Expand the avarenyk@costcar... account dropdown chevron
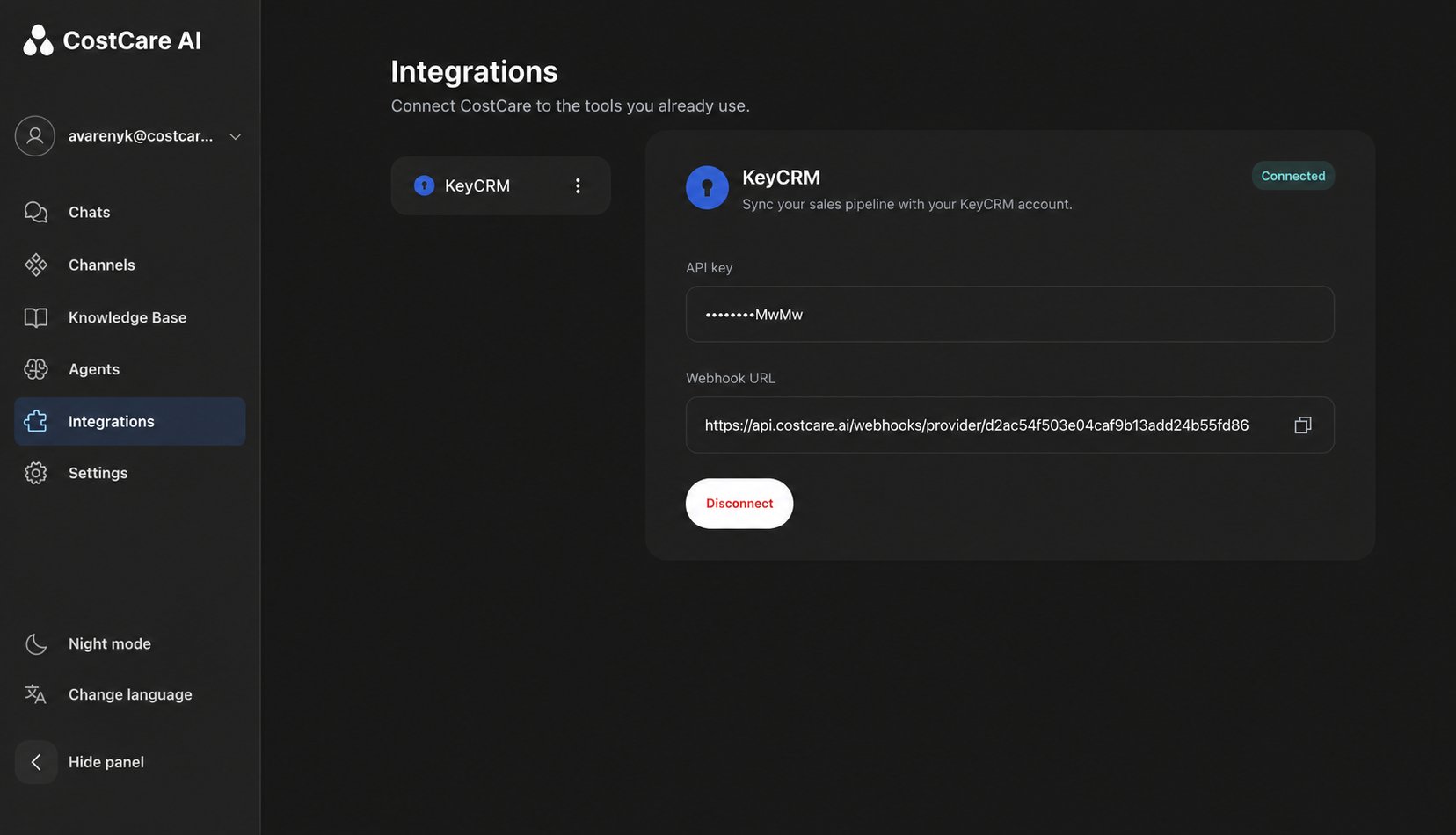The image size is (1456, 835). (235, 136)
